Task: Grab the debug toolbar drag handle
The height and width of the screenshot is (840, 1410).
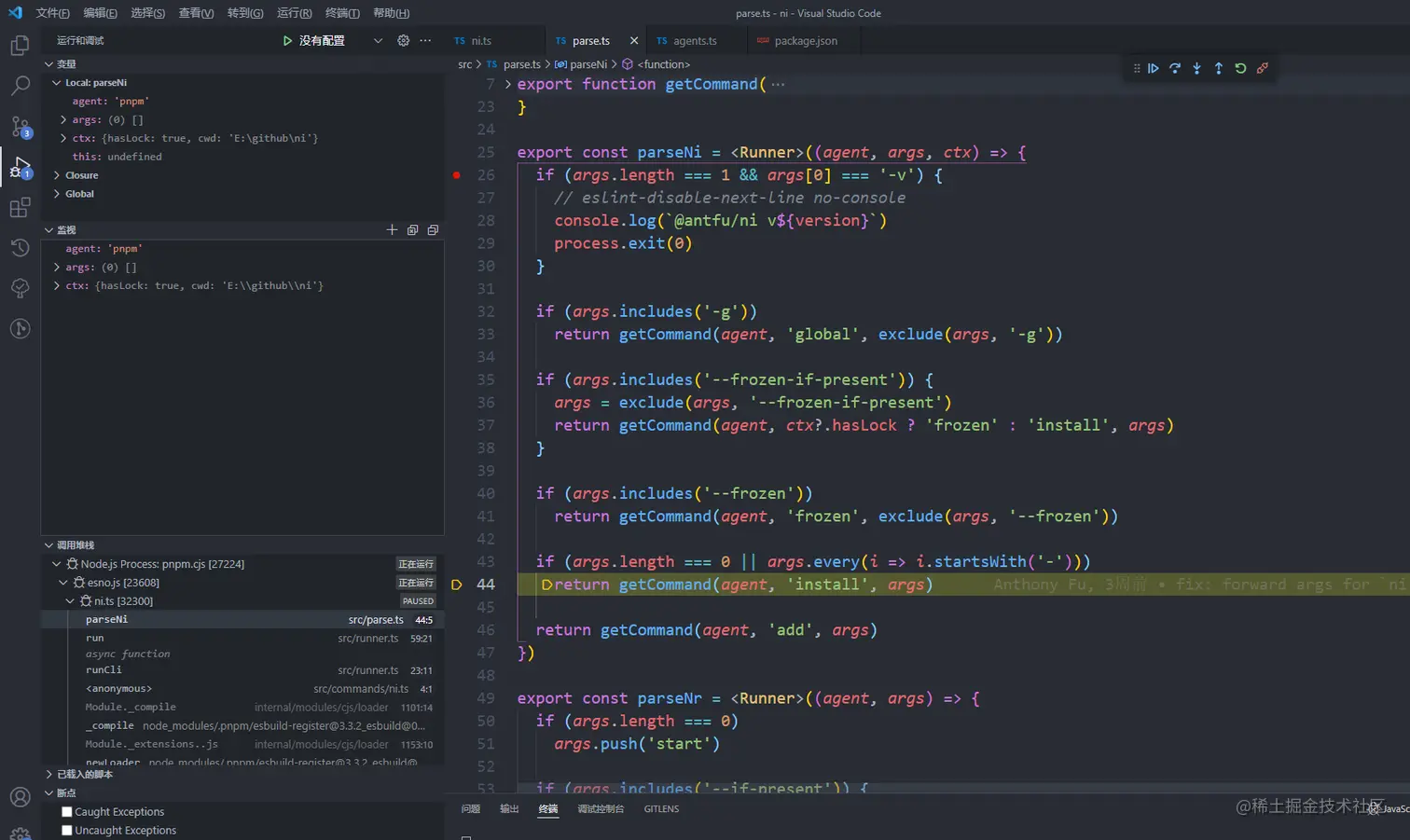Action: (1136, 68)
